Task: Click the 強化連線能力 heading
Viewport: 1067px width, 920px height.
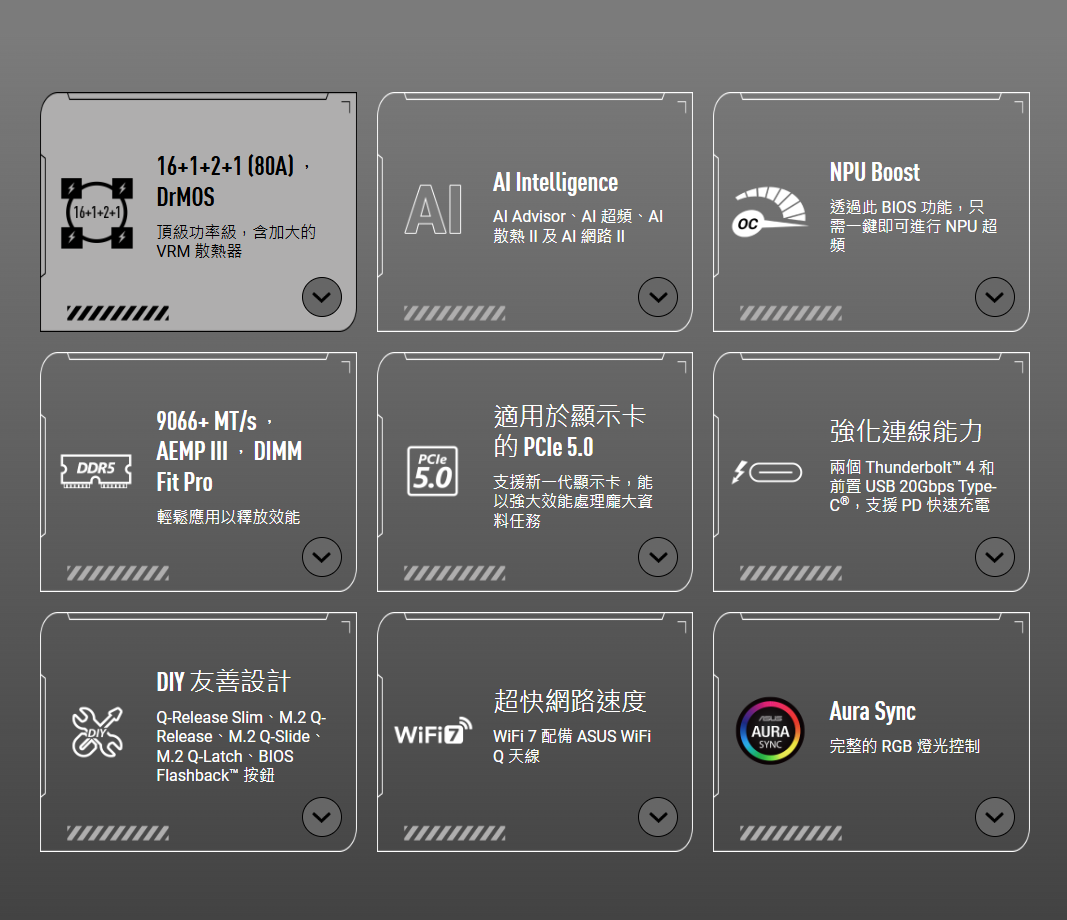Action: (x=906, y=431)
